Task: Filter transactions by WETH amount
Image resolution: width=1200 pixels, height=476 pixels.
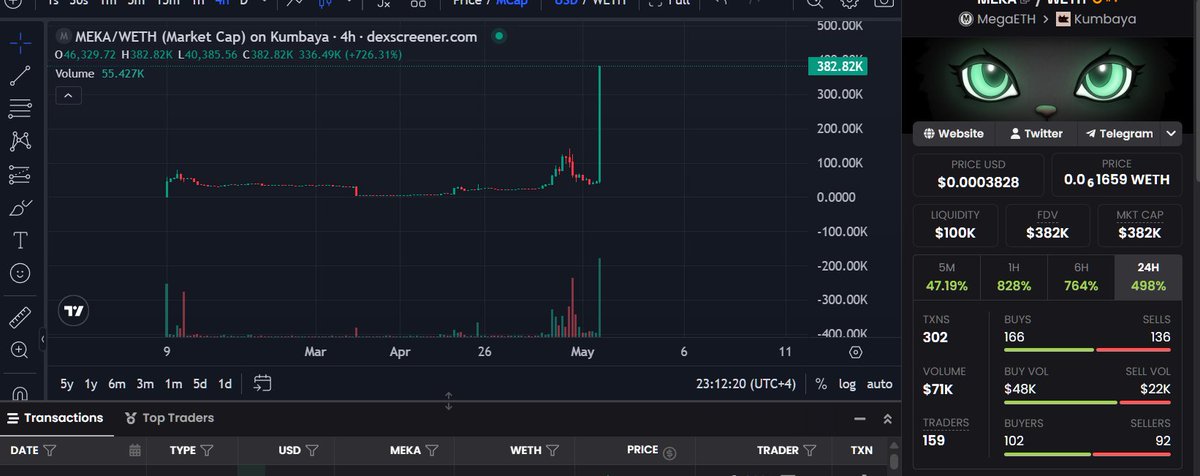Action: tap(552, 451)
